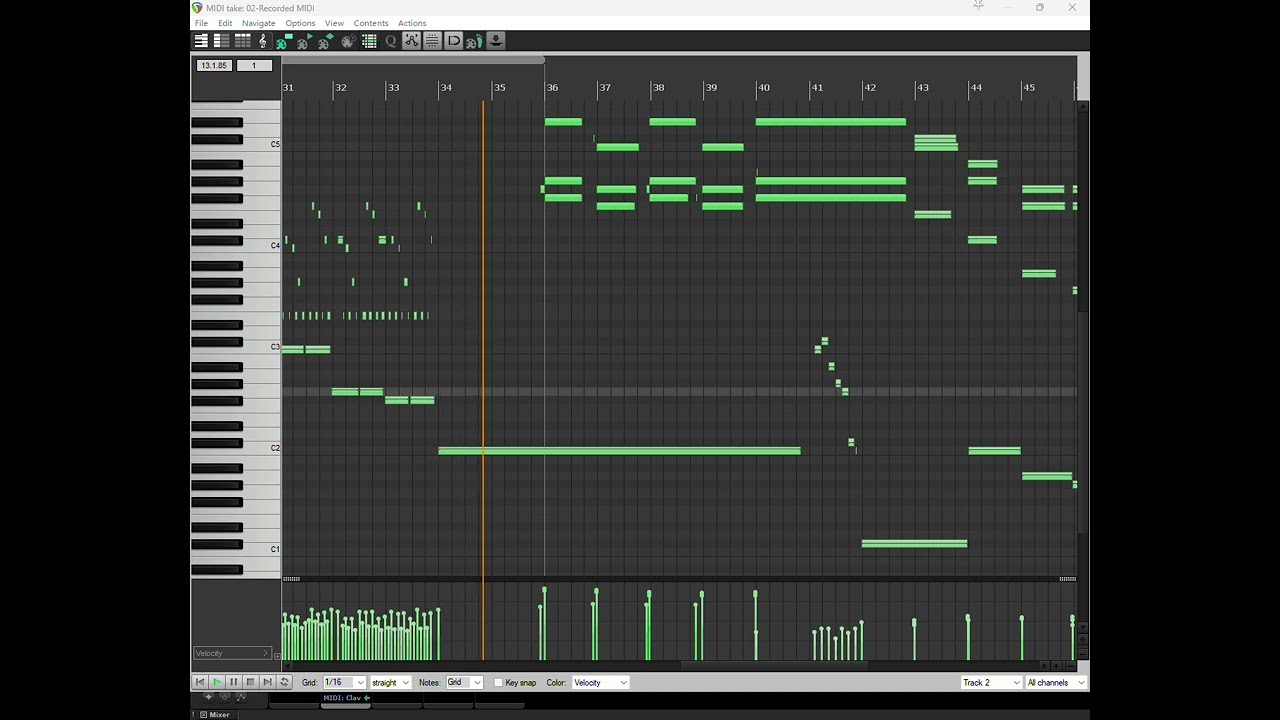
Task: Click the C1 key on the piano
Action: [262, 549]
